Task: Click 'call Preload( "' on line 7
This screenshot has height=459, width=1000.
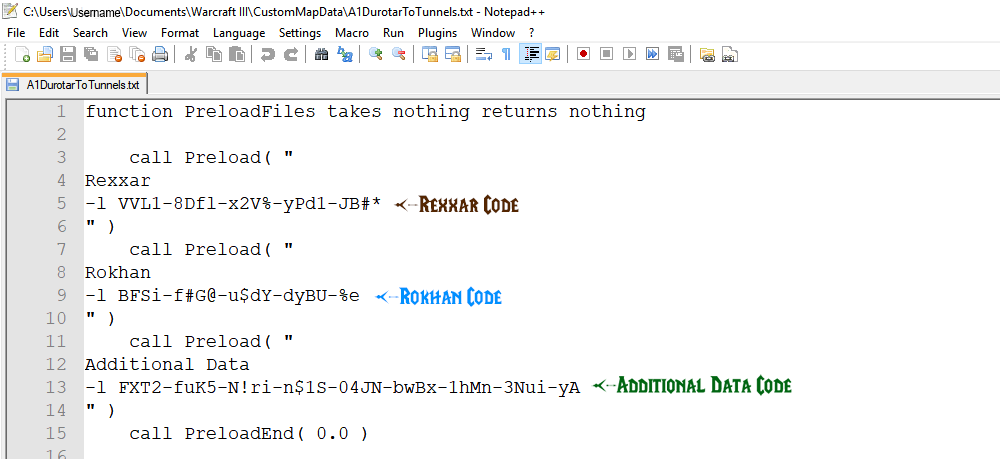Action: pyautogui.click(x=212, y=249)
